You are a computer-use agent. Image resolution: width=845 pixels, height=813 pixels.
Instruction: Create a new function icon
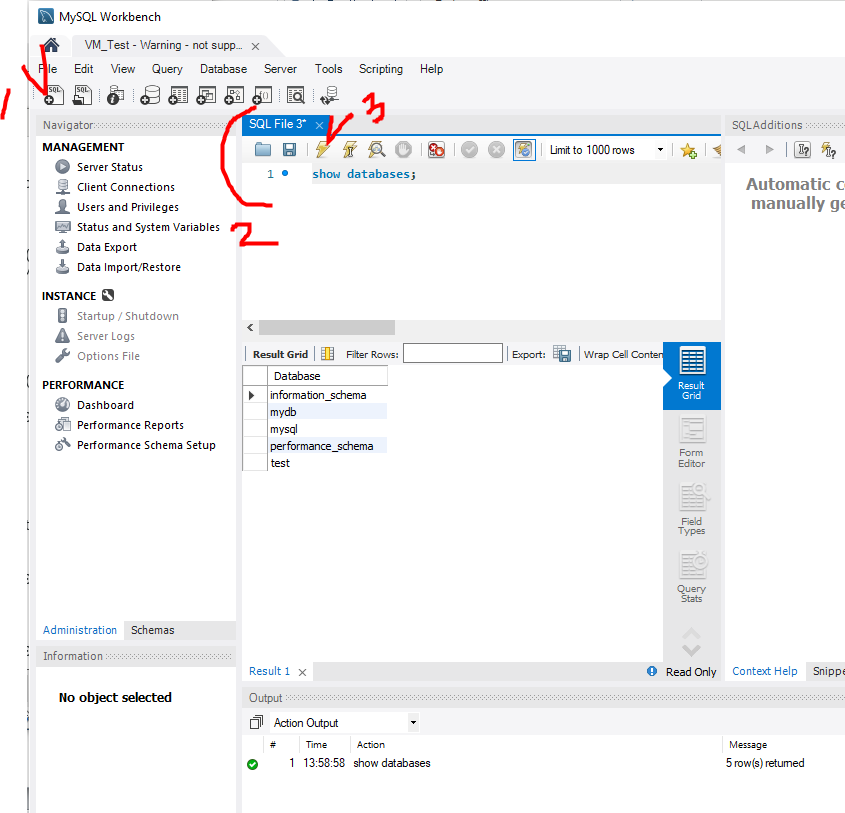coord(262,95)
